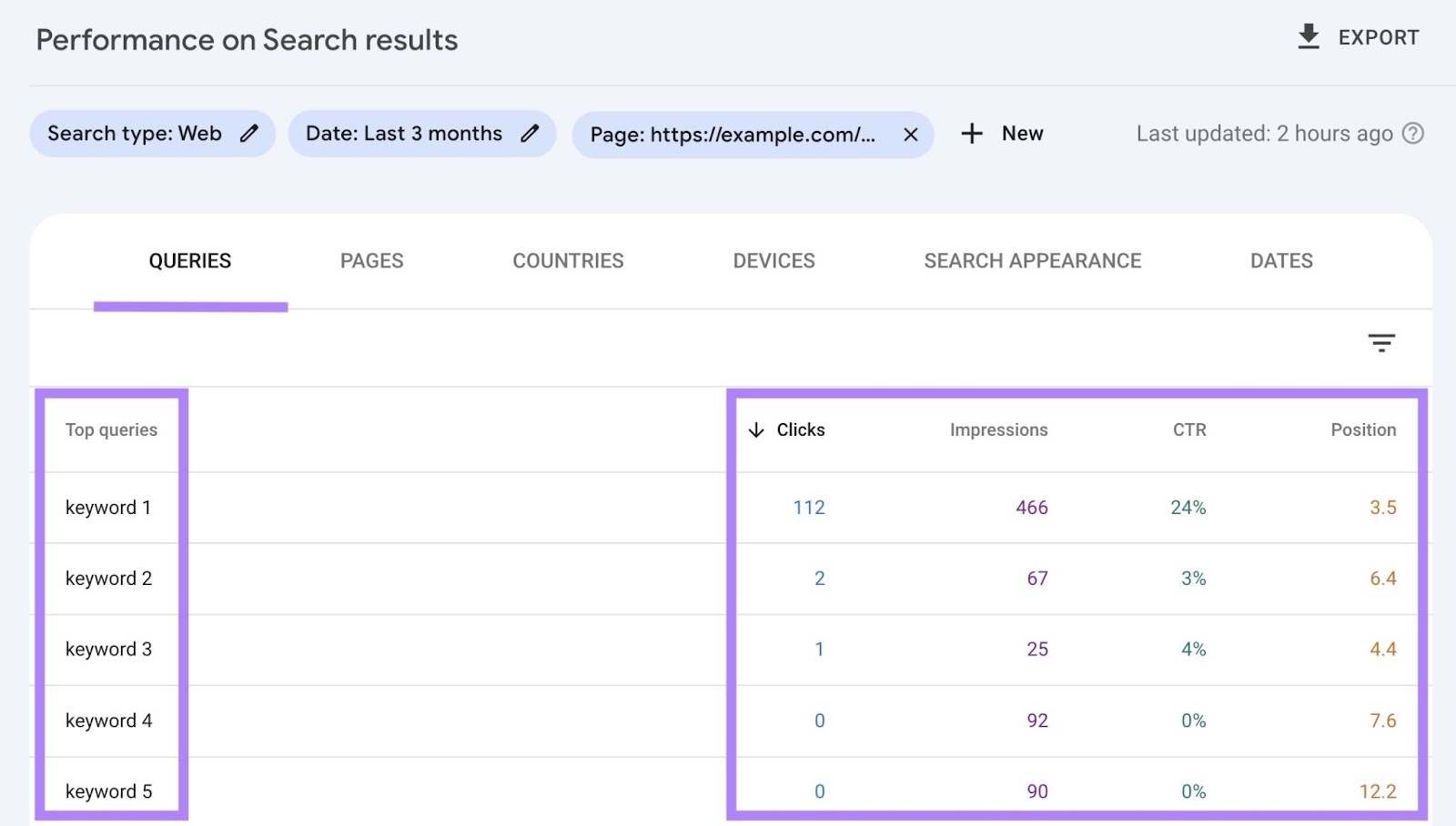The height and width of the screenshot is (826, 1456).
Task: Click the 112 clicks value for keyword 1
Action: [808, 508]
